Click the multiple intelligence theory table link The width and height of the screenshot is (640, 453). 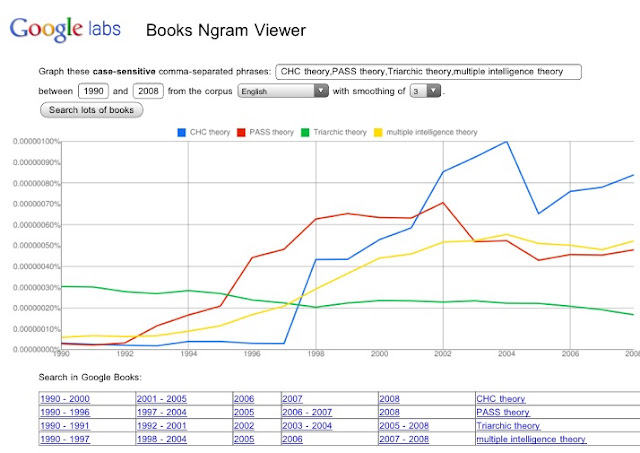point(531,439)
